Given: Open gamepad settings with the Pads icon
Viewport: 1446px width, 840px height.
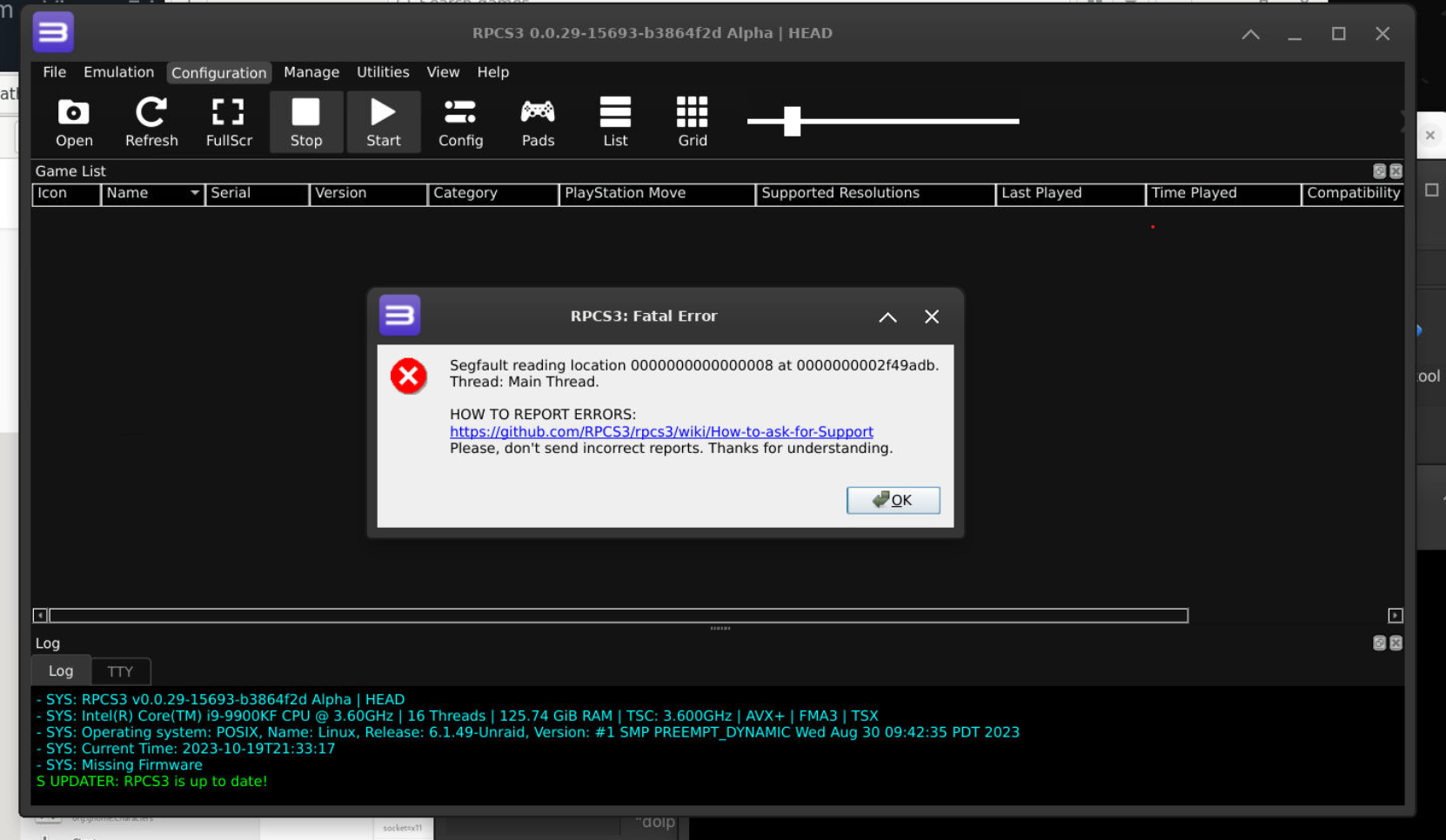Looking at the screenshot, I should coord(537,122).
